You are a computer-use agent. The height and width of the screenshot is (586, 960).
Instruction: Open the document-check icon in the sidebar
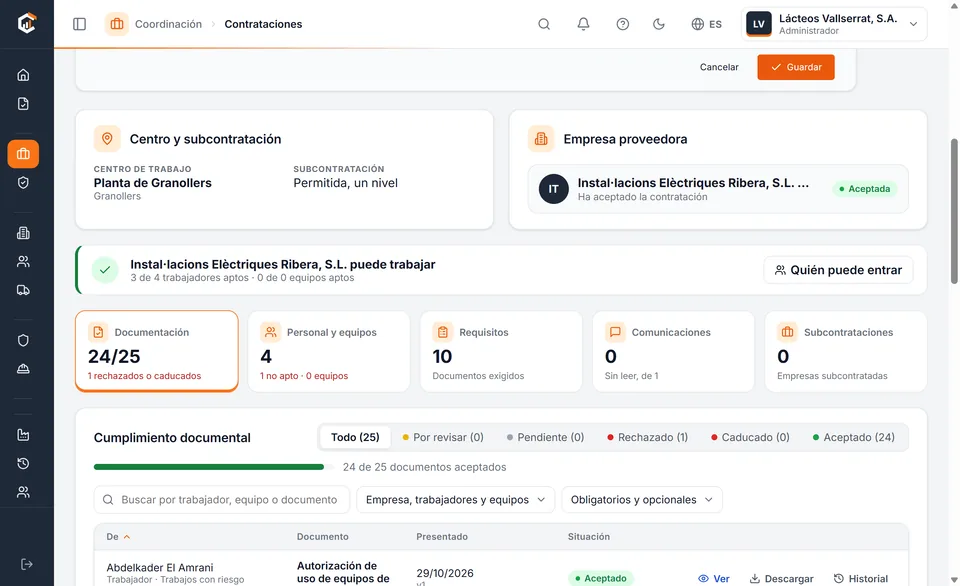[x=23, y=103]
